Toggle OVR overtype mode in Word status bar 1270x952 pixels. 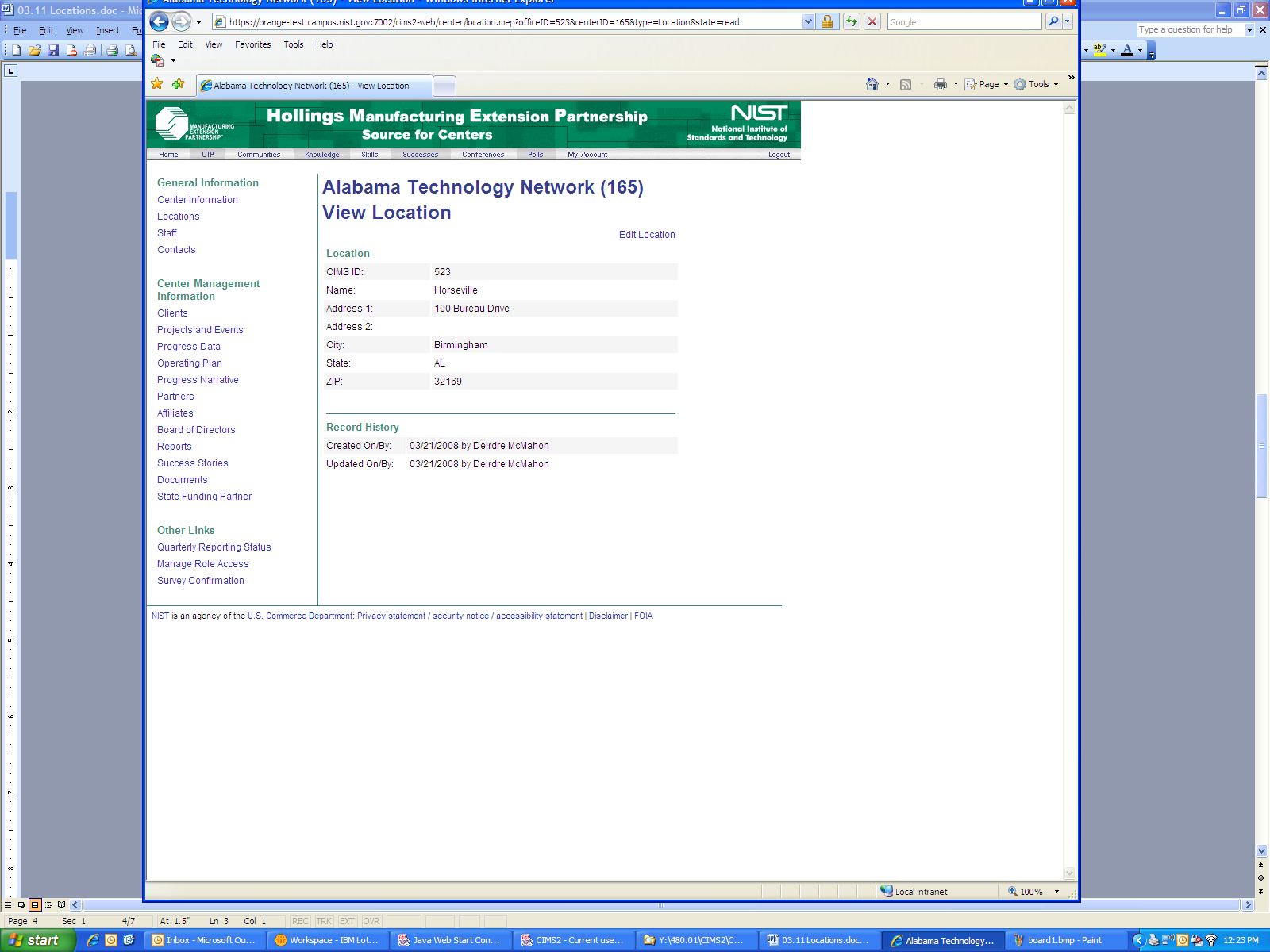(x=371, y=921)
